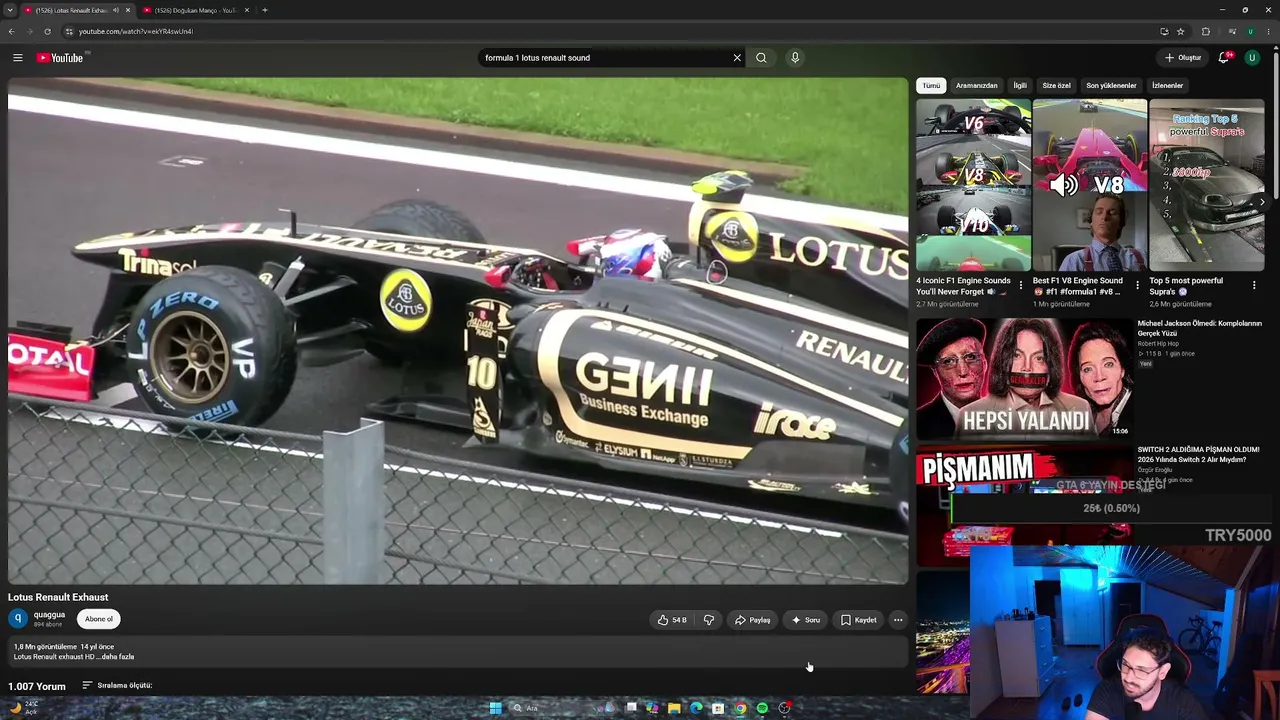This screenshot has width=1280, height=720.
Task: Open Michael Jackson Ölmedi video thumbnail
Action: pyautogui.click(x=1024, y=379)
